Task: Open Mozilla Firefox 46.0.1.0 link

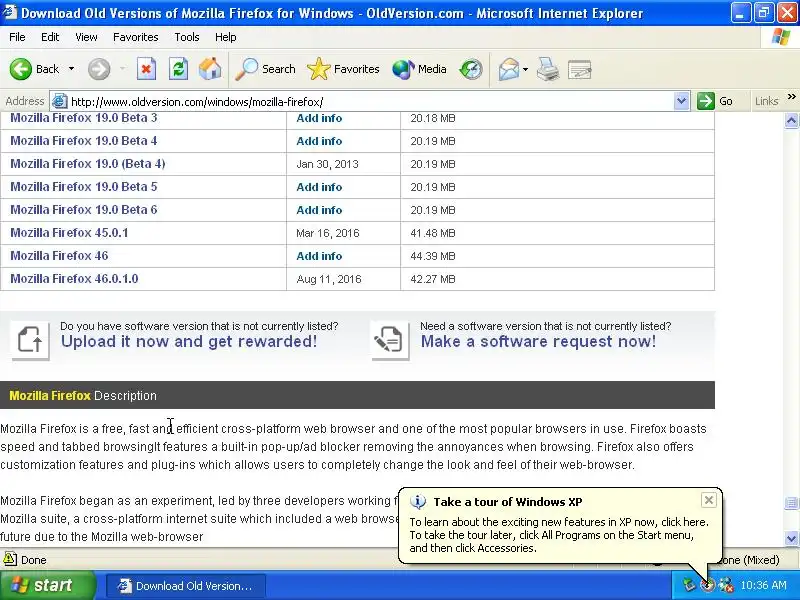Action: 74,279
